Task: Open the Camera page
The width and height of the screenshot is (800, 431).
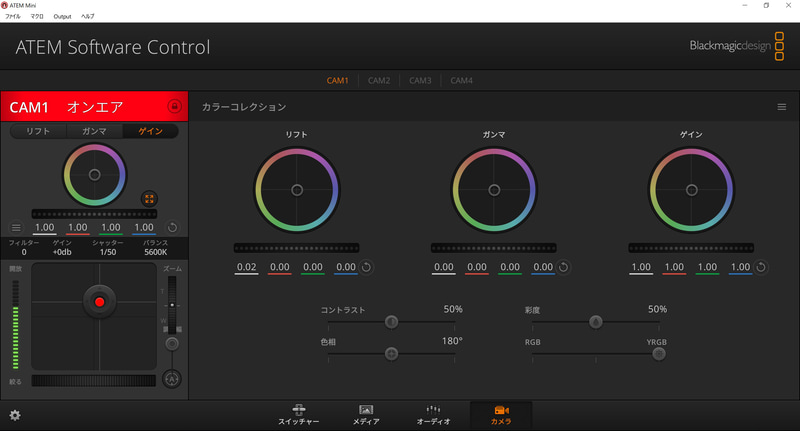Action: coord(501,415)
